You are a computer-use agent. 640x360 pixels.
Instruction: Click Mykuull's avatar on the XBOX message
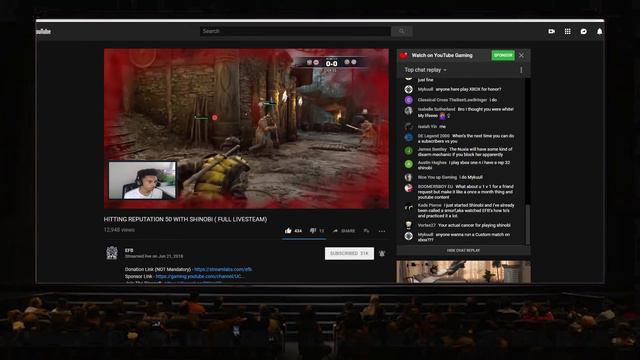(409, 89)
